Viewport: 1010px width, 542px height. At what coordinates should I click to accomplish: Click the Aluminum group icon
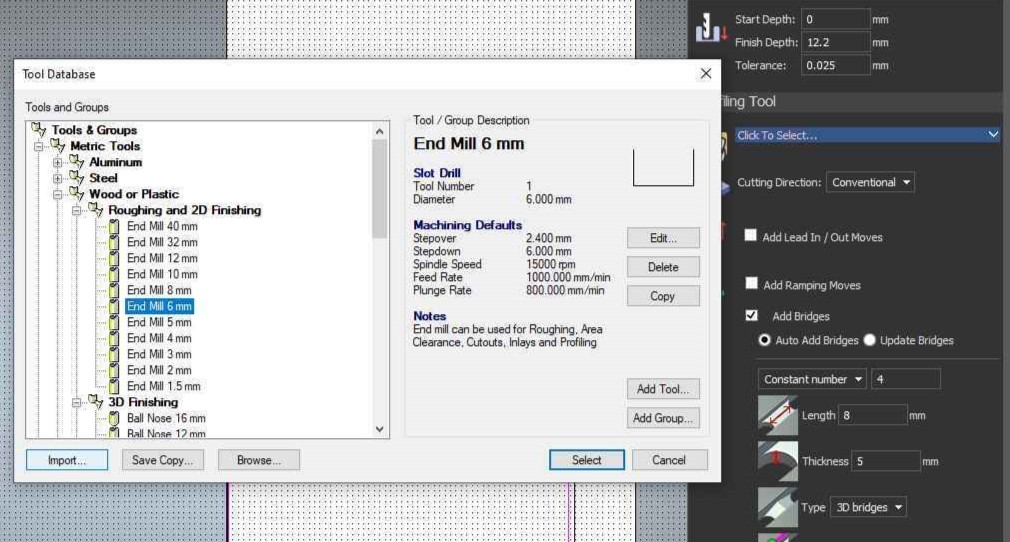pyautogui.click(x=77, y=162)
